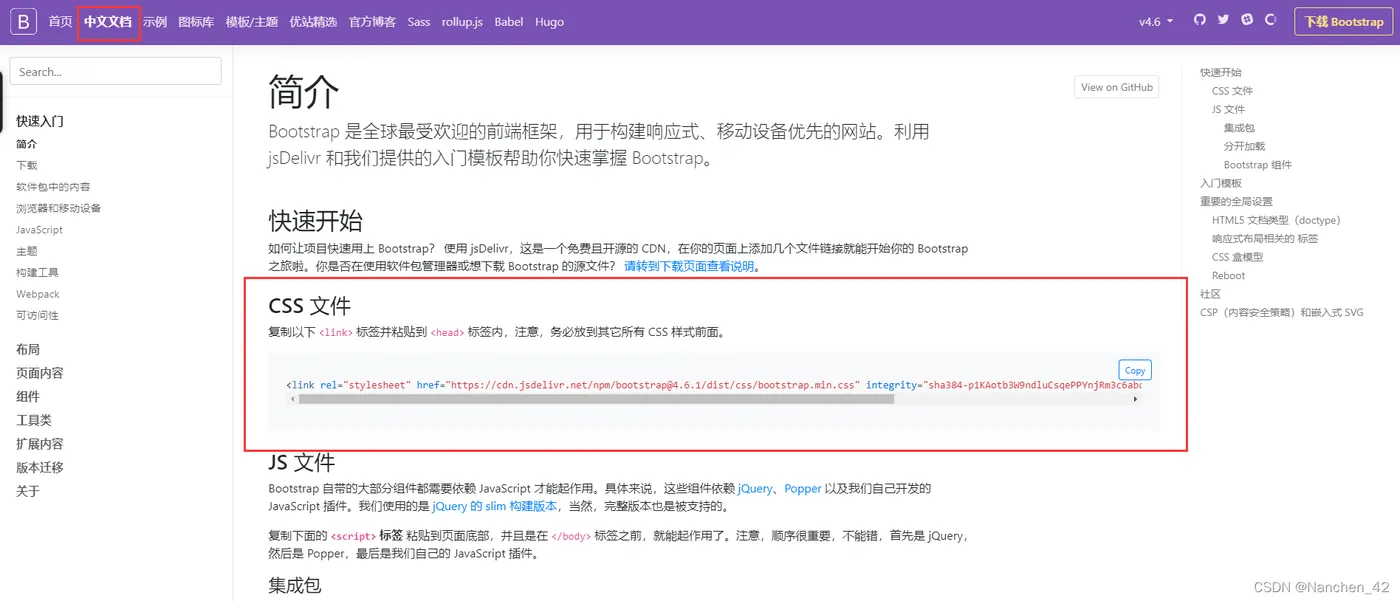Expand 工具类 sidebar section
Screen dimensions: 1400x601
point(34,420)
